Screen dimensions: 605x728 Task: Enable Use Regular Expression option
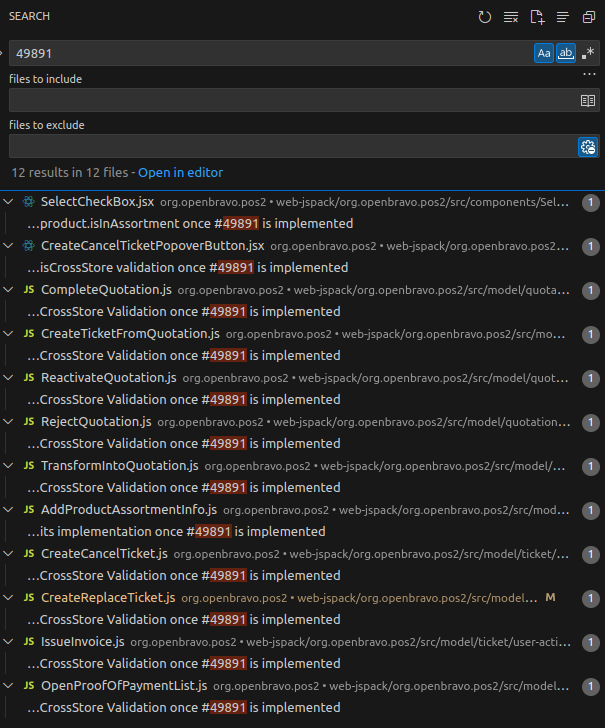(x=588, y=53)
